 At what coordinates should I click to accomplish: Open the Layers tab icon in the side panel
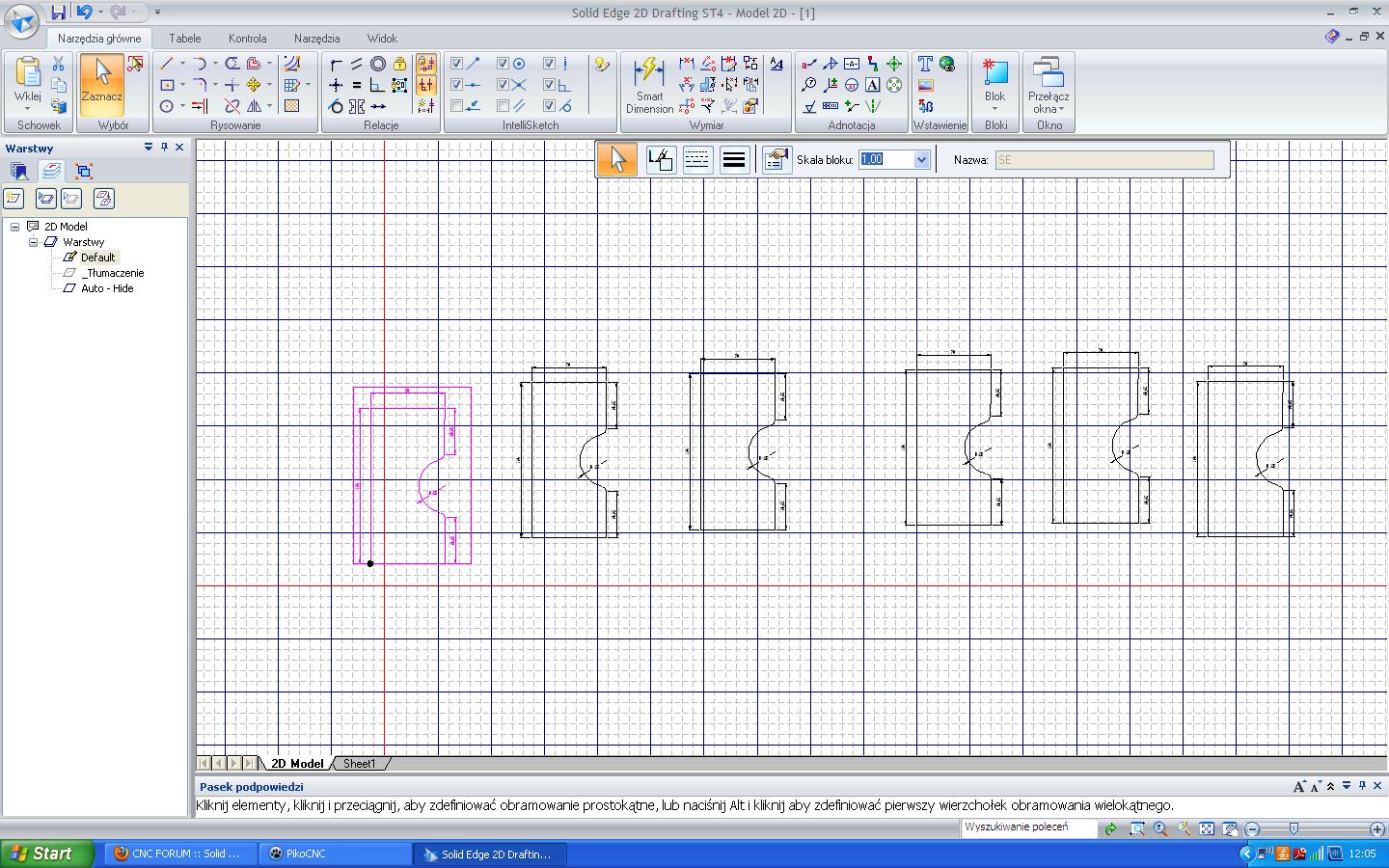(x=51, y=172)
